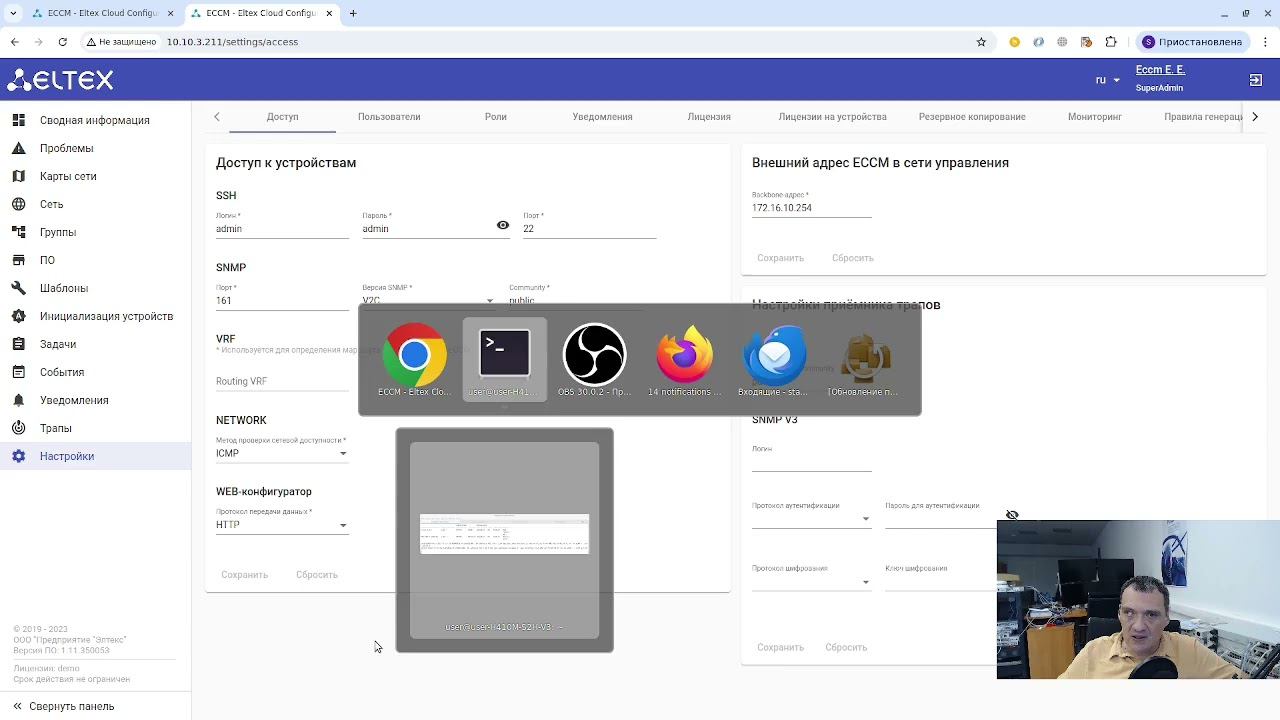Click the SSH Порт field
Image resolution: width=1280 pixels, height=720 pixels.
pyautogui.click(x=589, y=228)
